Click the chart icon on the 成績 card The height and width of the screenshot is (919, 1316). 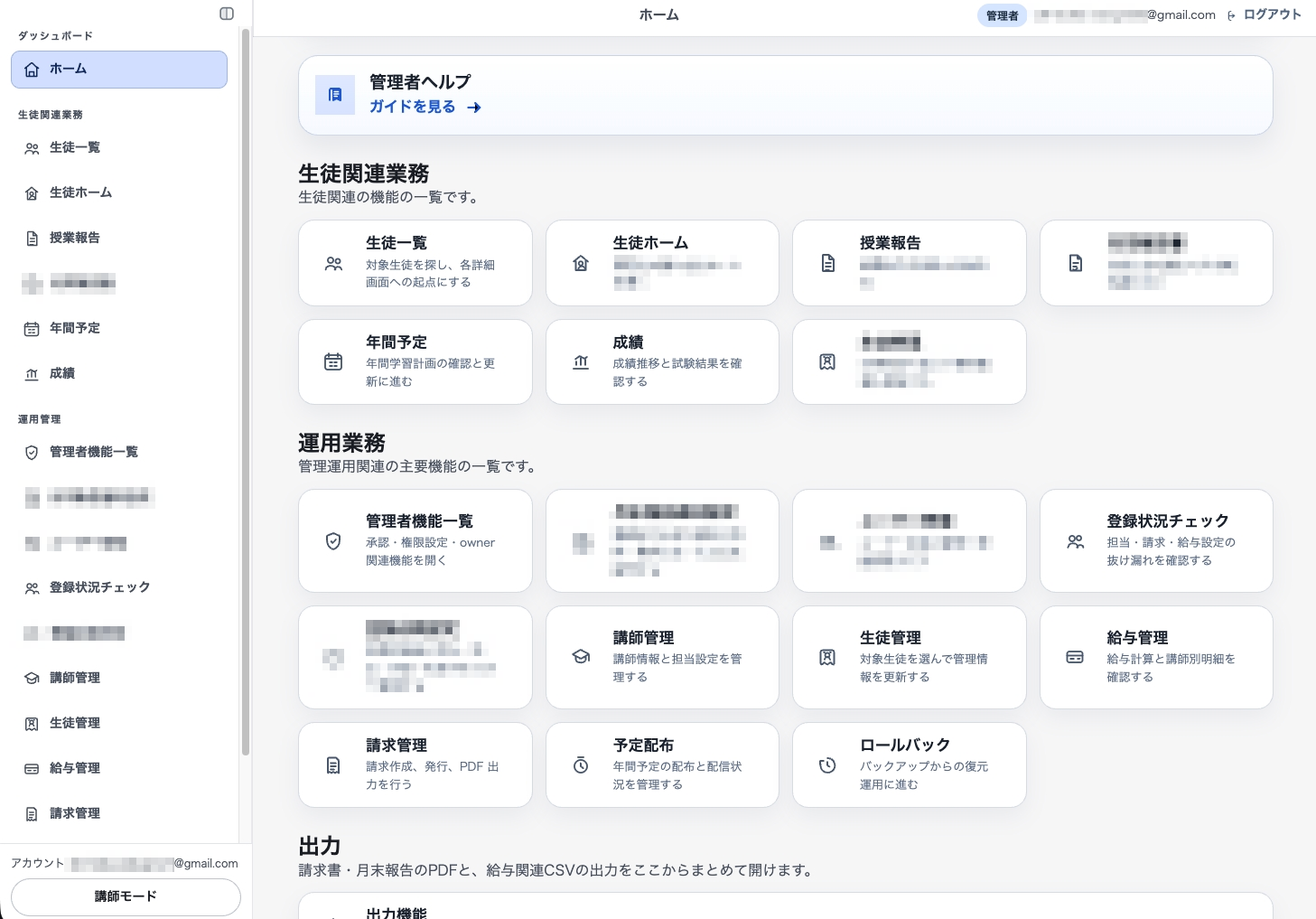click(x=581, y=361)
